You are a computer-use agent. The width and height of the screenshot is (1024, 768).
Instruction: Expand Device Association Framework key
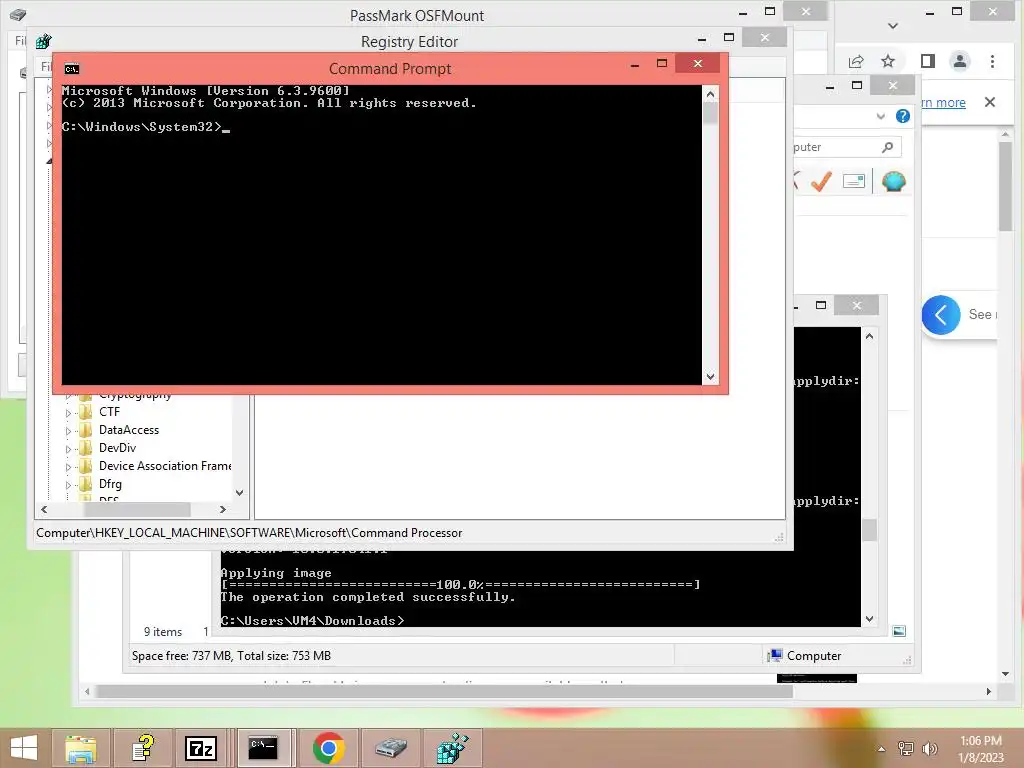(68, 467)
